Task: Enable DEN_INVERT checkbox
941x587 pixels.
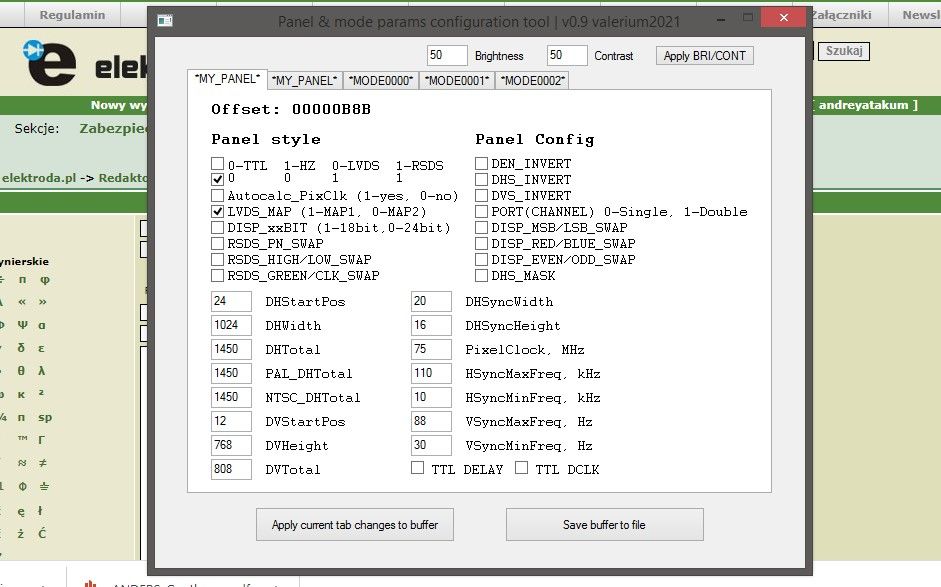Action: [481, 163]
